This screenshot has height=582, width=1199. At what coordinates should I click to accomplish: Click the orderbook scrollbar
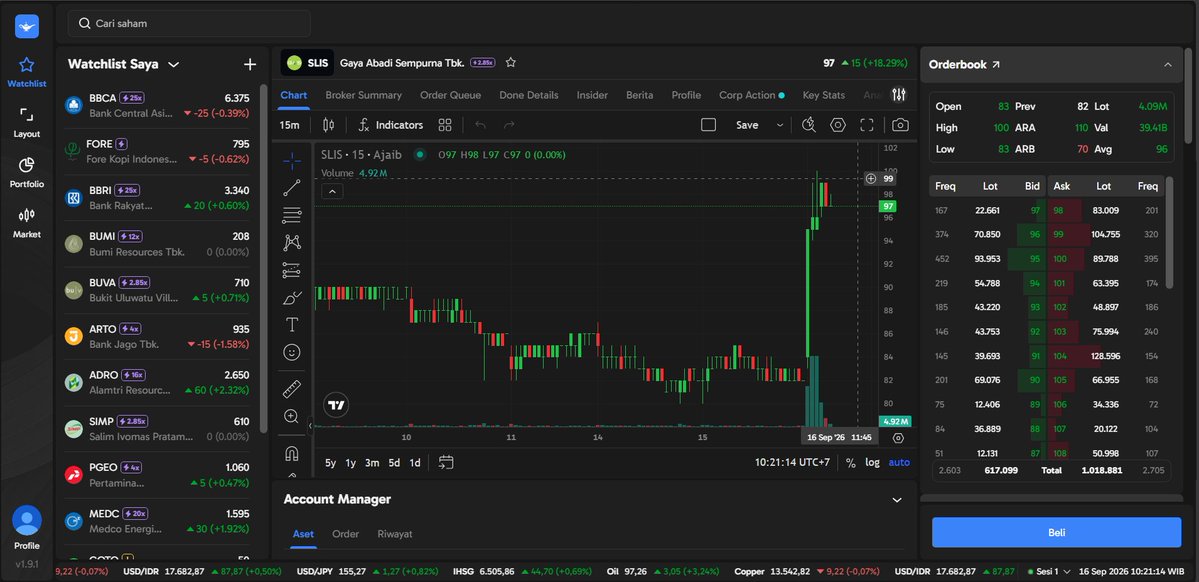(1168, 232)
